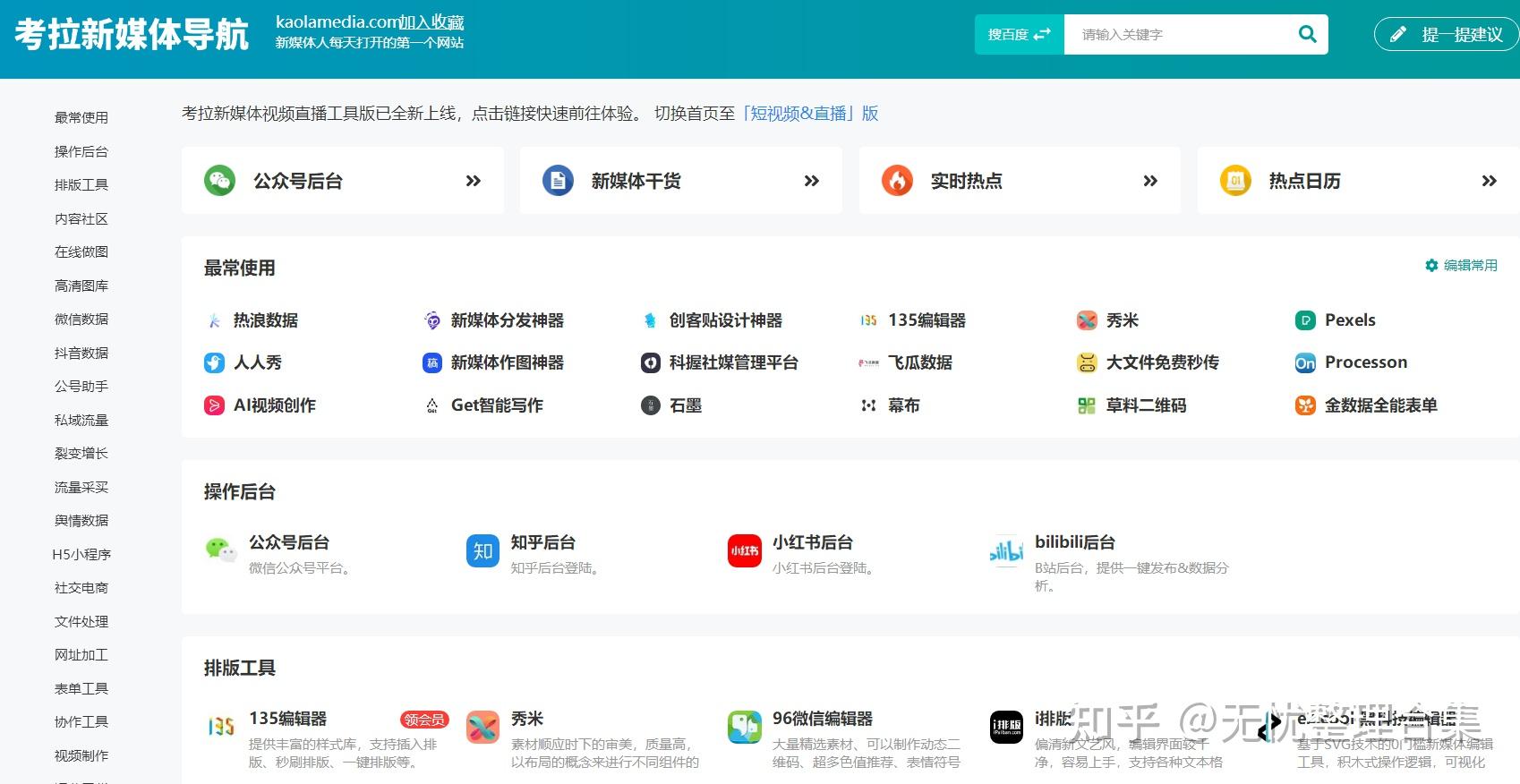Open the 公众号后台 entry under 操作后台
The image size is (1520, 784).
pyautogui.click(x=289, y=542)
